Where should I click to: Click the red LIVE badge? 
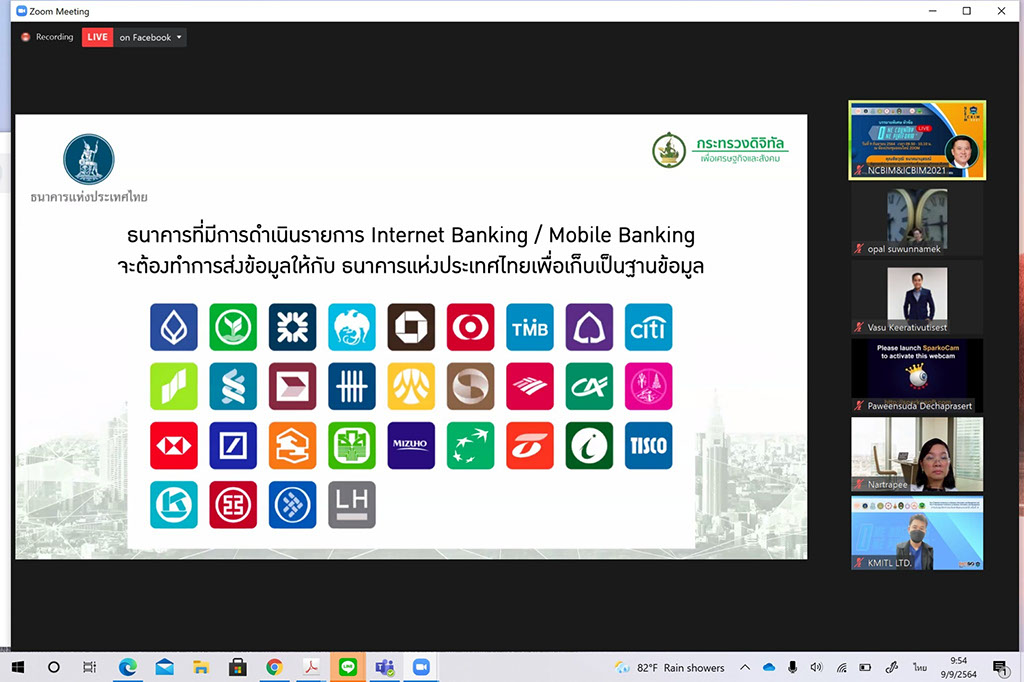click(x=97, y=37)
